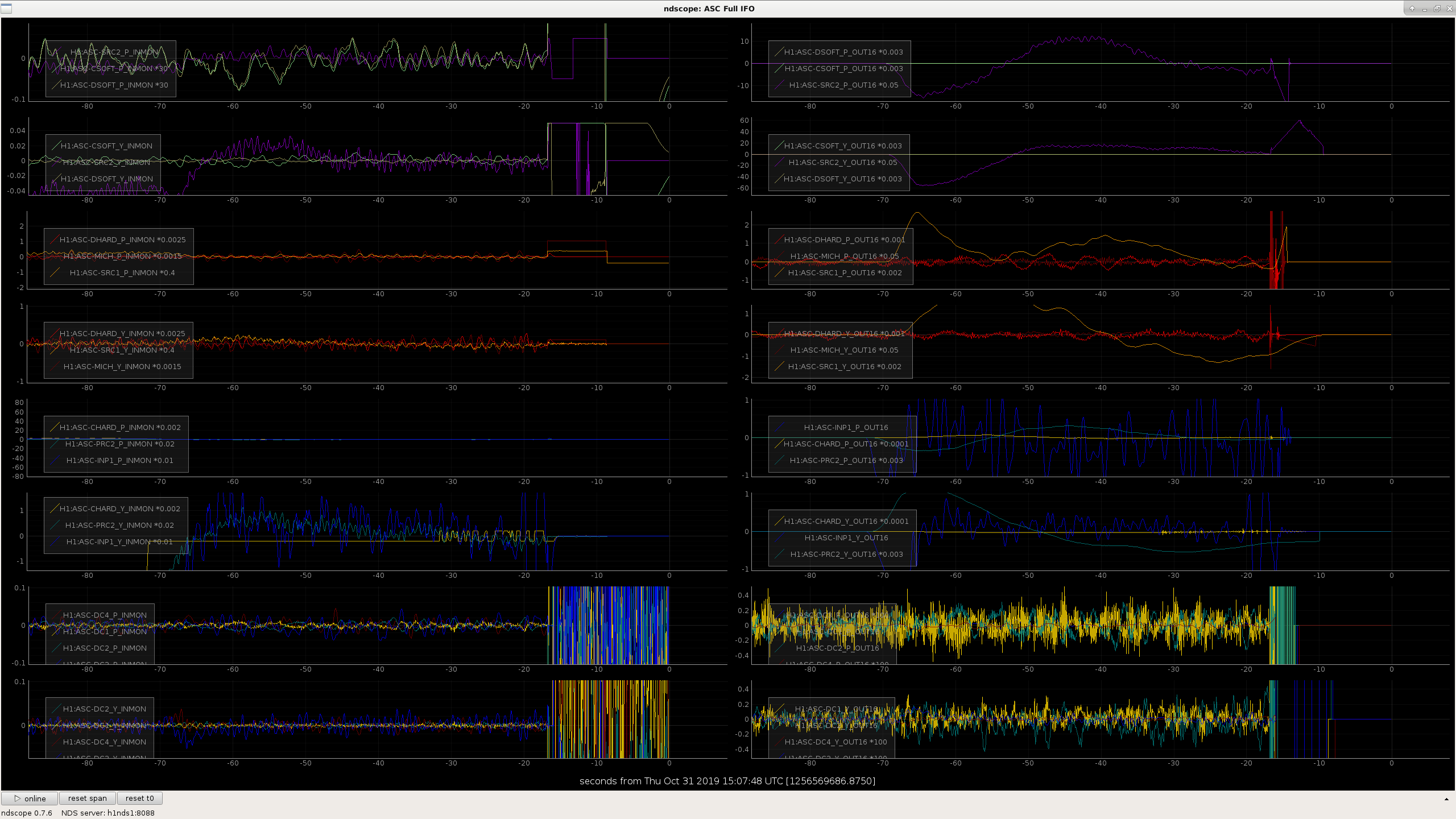Click legend label H1:ASC-PRC2_Y_INMON *0.02
1456x819 pixels.
pyautogui.click(x=120, y=526)
